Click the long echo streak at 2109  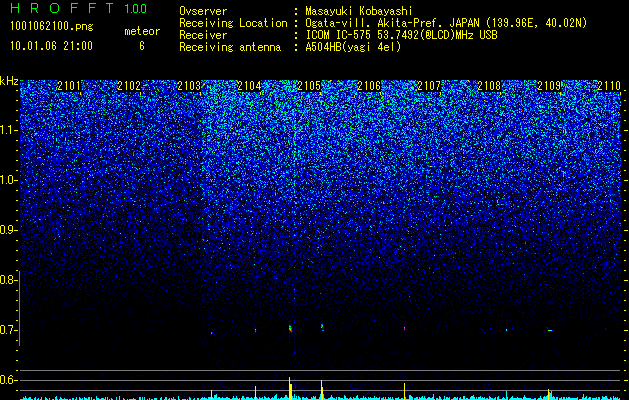coord(550,330)
